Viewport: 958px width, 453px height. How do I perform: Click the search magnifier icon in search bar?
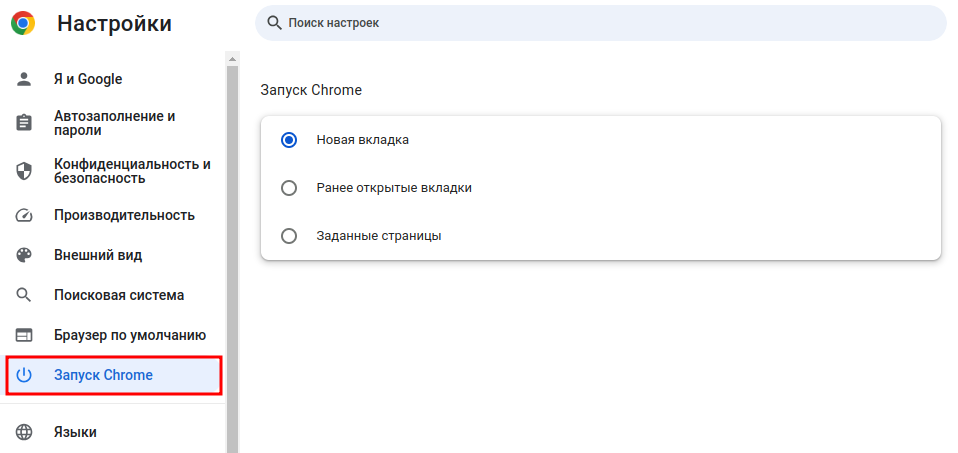coord(275,23)
